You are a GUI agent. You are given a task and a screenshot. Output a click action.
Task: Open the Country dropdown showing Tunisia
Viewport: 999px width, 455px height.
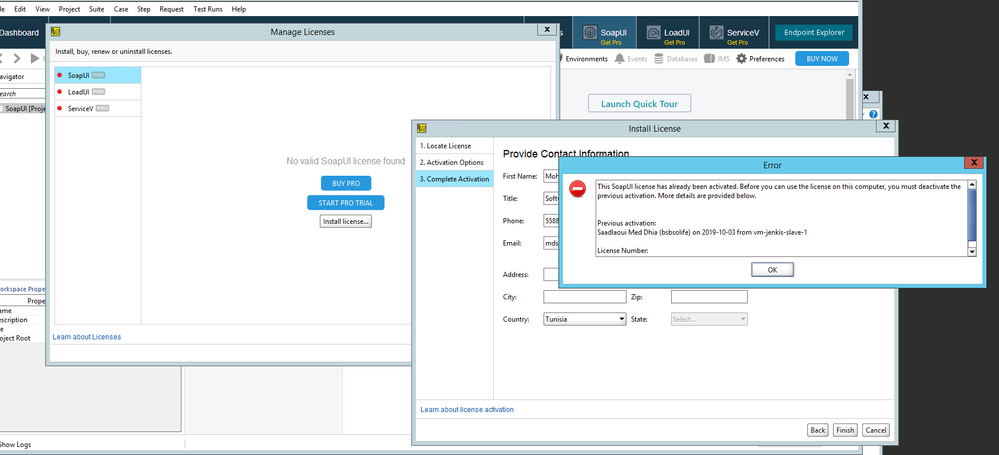point(584,319)
